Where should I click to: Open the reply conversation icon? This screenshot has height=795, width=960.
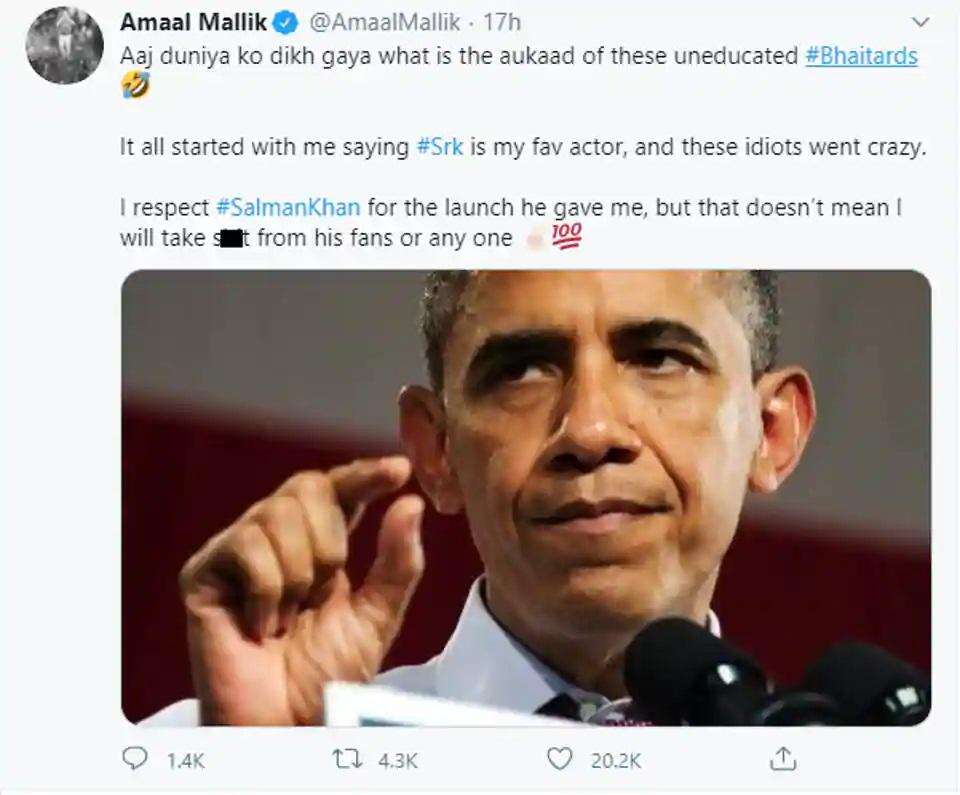[x=134, y=761]
